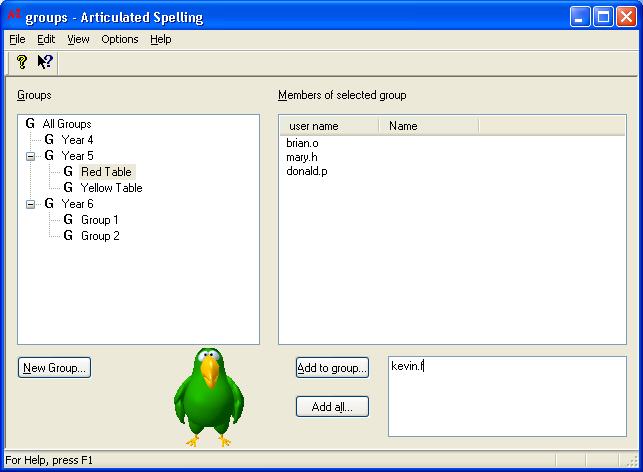Click the green parrot mascot
The height and width of the screenshot is (472, 643).
point(207,397)
